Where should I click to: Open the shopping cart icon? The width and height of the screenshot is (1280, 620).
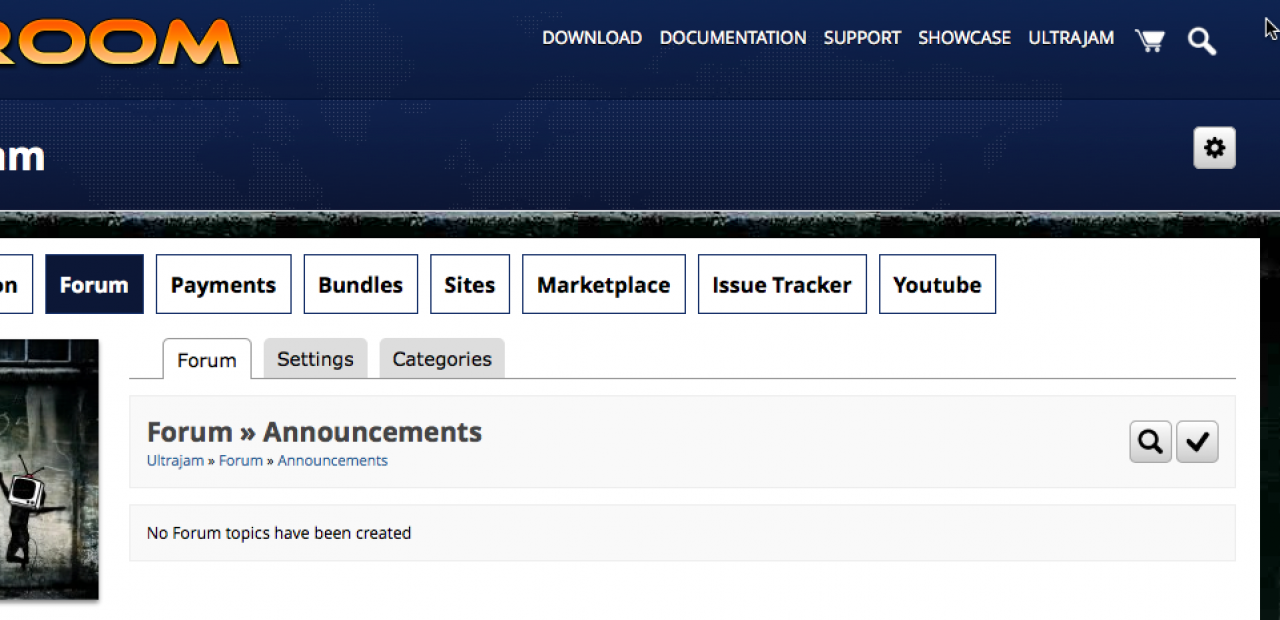pyautogui.click(x=1149, y=40)
